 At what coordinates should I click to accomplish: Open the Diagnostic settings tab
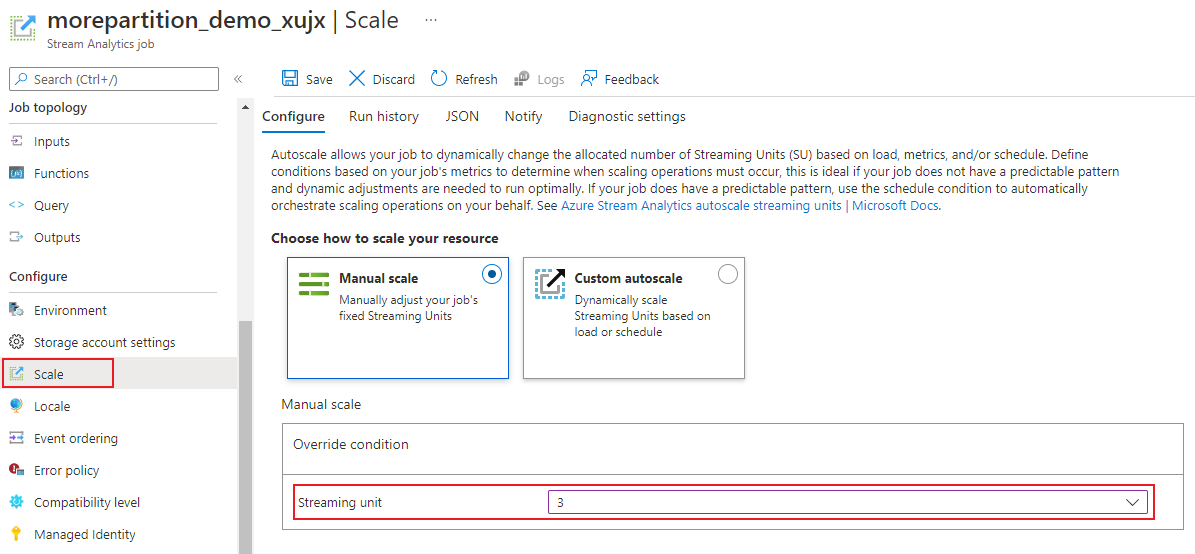pyautogui.click(x=627, y=116)
